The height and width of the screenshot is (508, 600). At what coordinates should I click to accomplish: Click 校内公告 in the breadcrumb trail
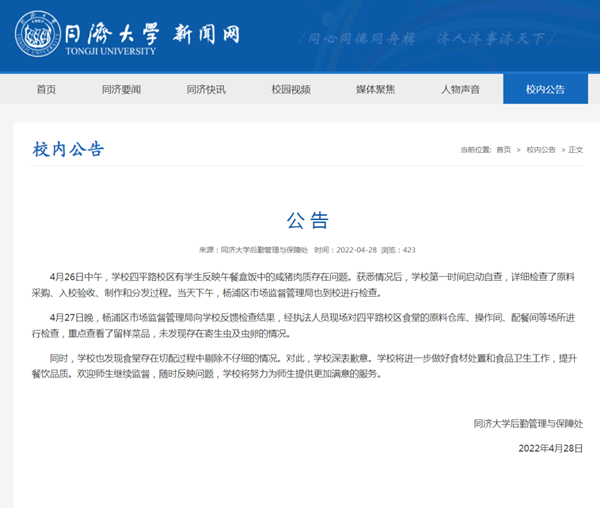(x=540, y=149)
